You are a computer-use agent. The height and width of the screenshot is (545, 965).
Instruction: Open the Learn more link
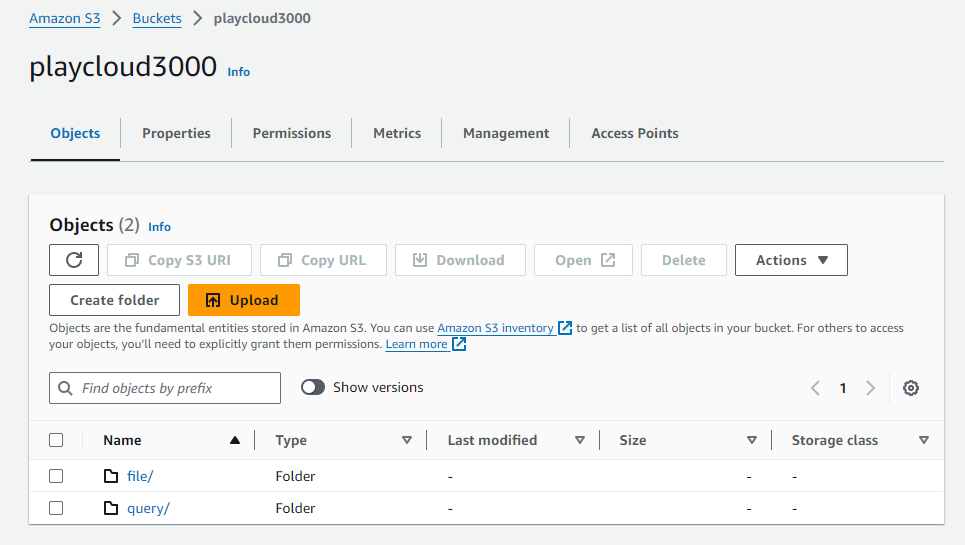pos(417,344)
